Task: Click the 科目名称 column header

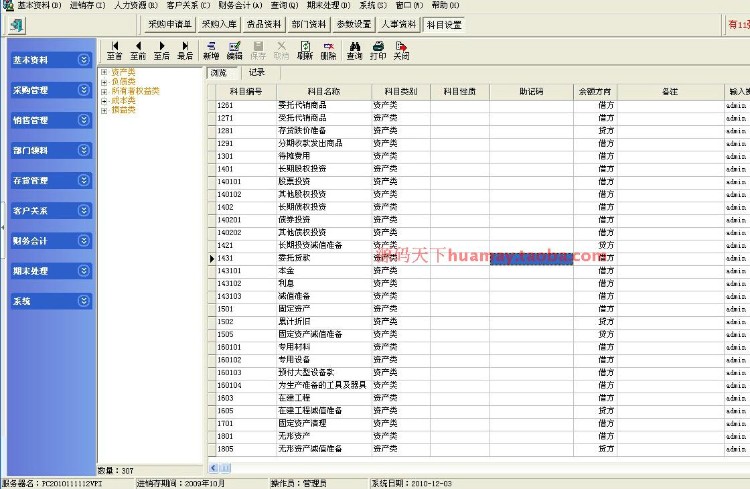Action: (x=324, y=91)
